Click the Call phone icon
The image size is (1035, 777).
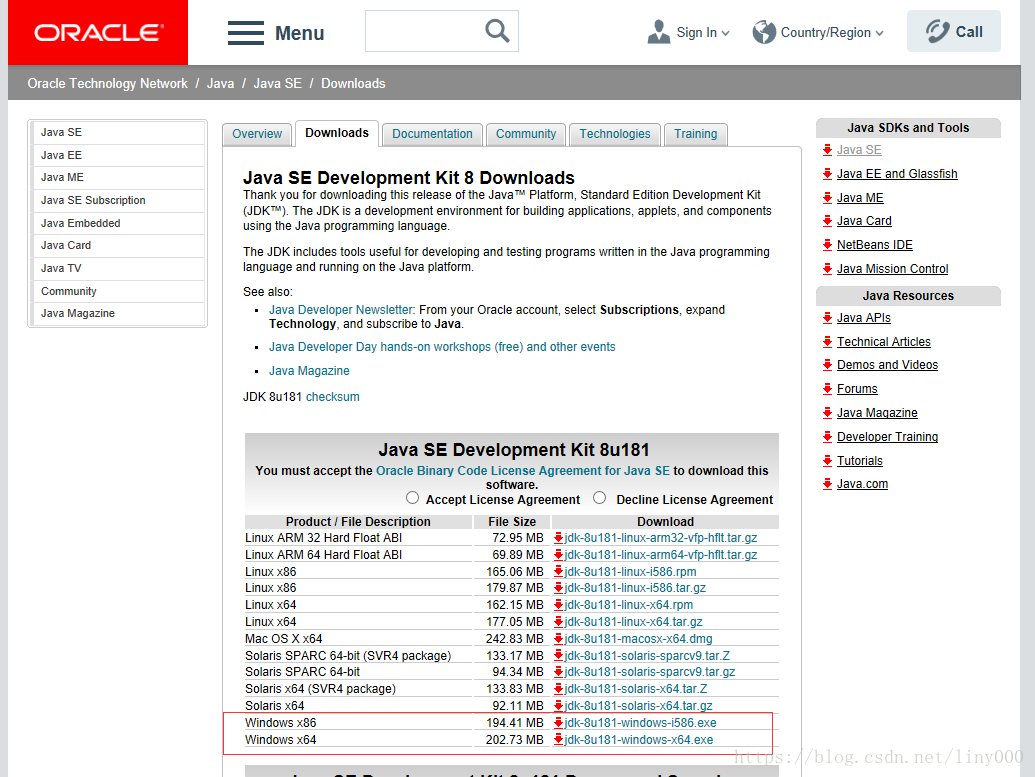pos(937,31)
